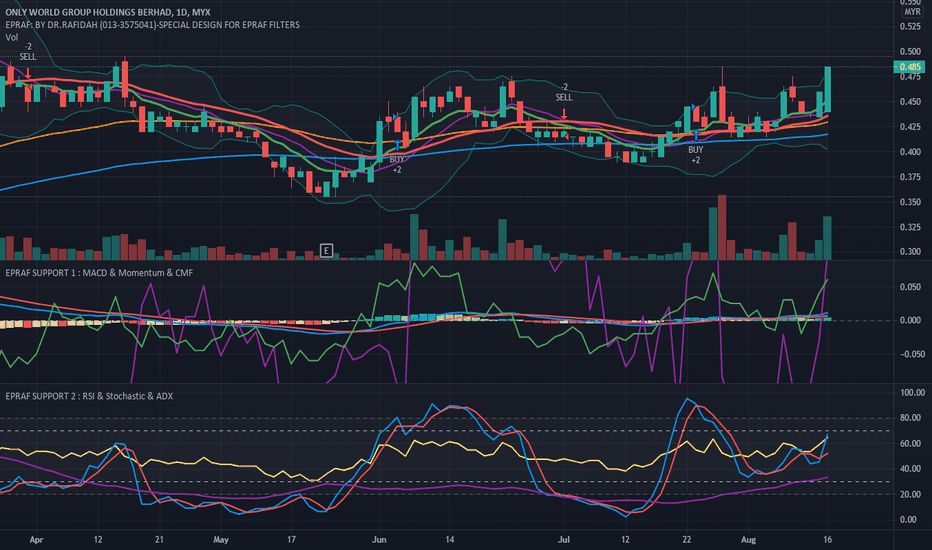
Task: Click the ONLY WORLD GROUP HOLDINGS BERHAD title
Action: pos(108,12)
